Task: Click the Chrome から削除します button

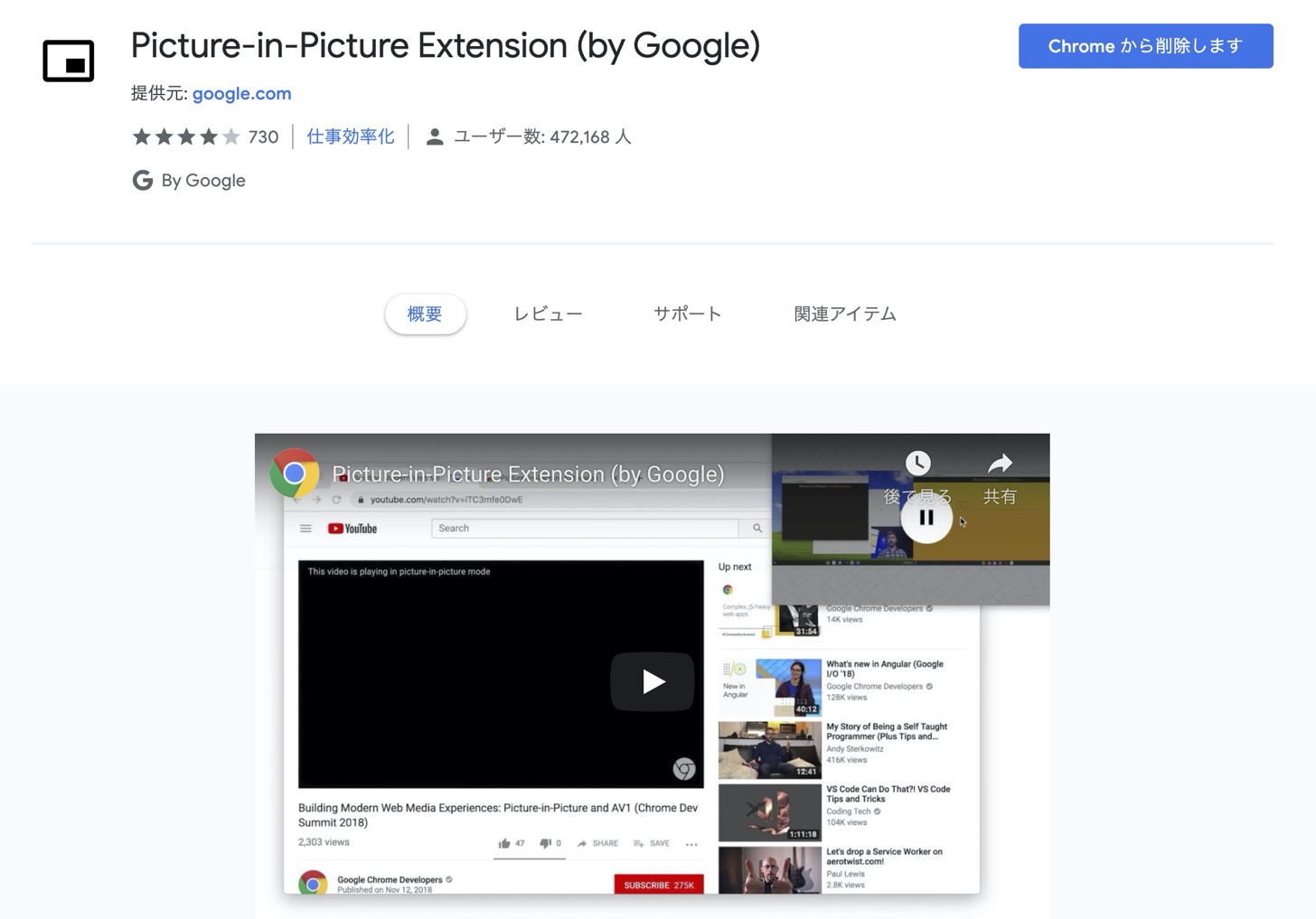Action: 1145,45
